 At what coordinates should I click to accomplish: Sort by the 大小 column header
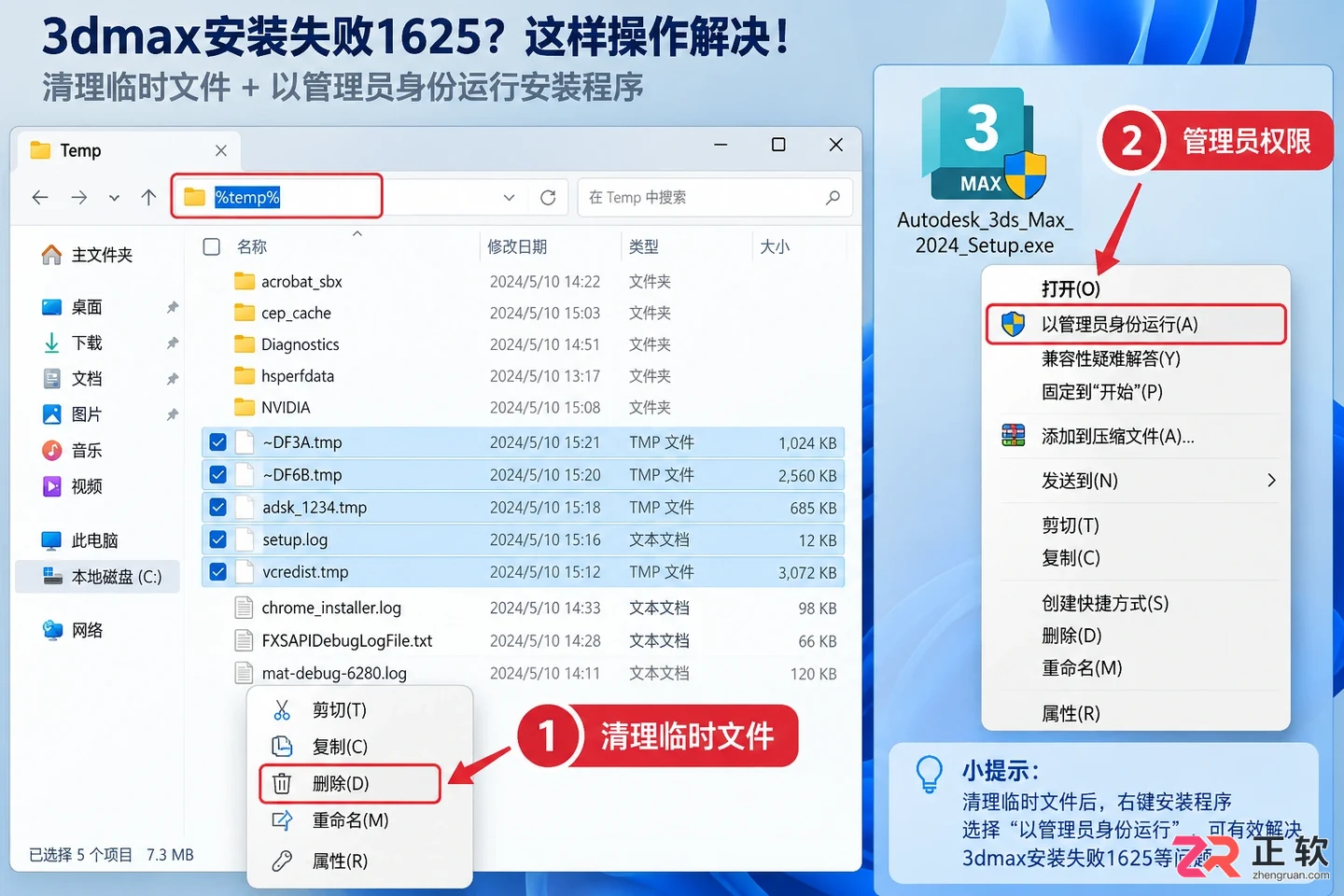point(775,246)
